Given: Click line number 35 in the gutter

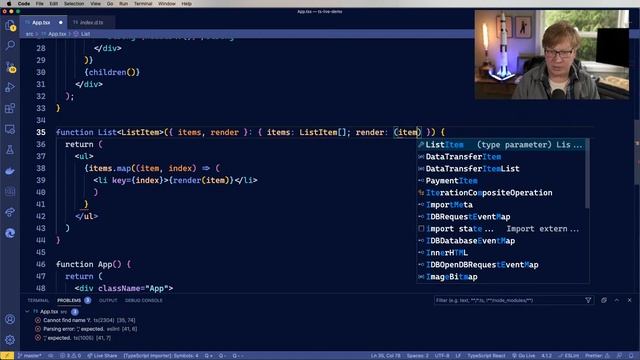Looking at the screenshot, I should pyautogui.click(x=40, y=132).
